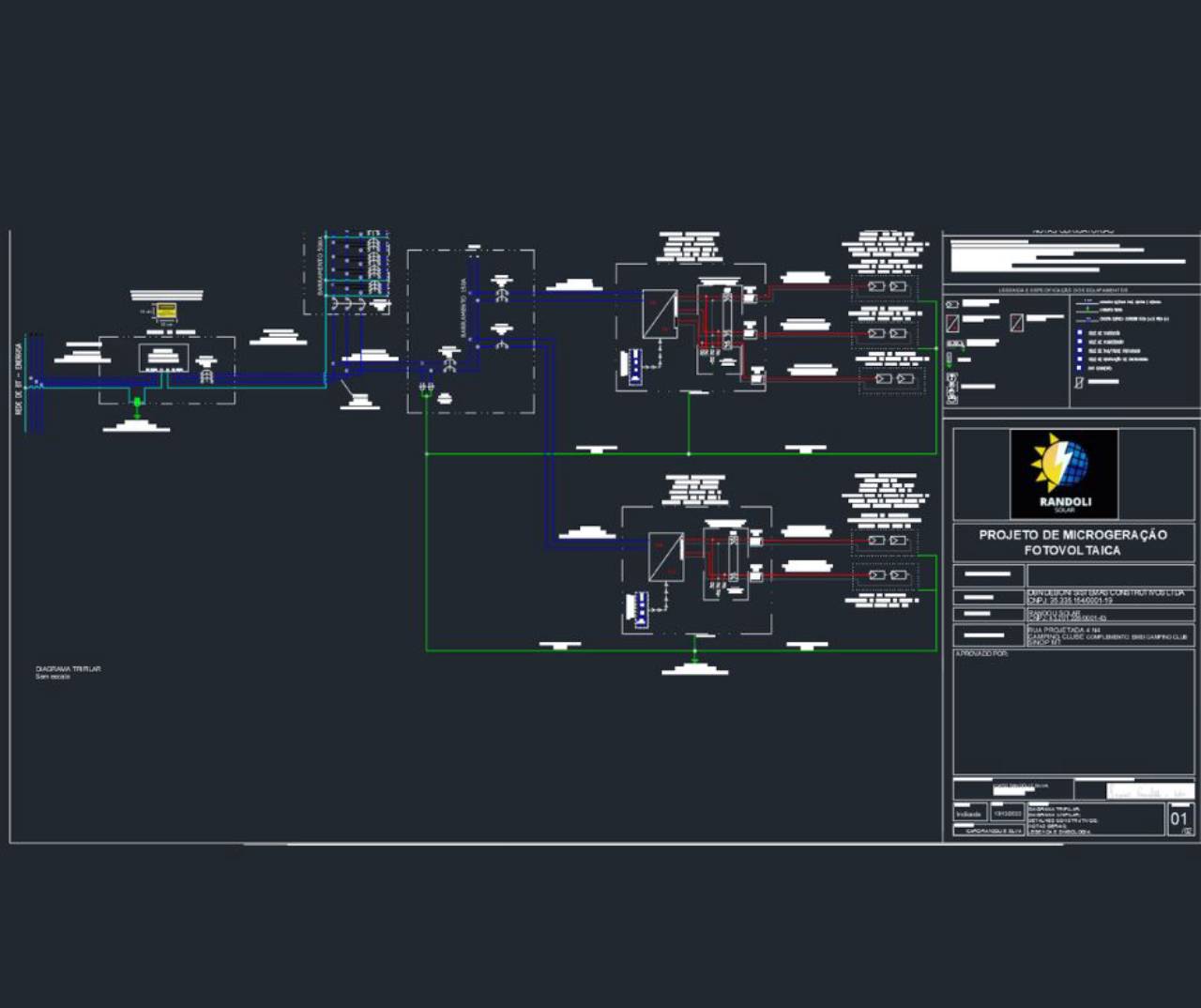Click the 'DIAGRAMA TRIFILAR' label
Image resolution: width=1201 pixels, height=1008 pixels.
pyautogui.click(x=68, y=669)
